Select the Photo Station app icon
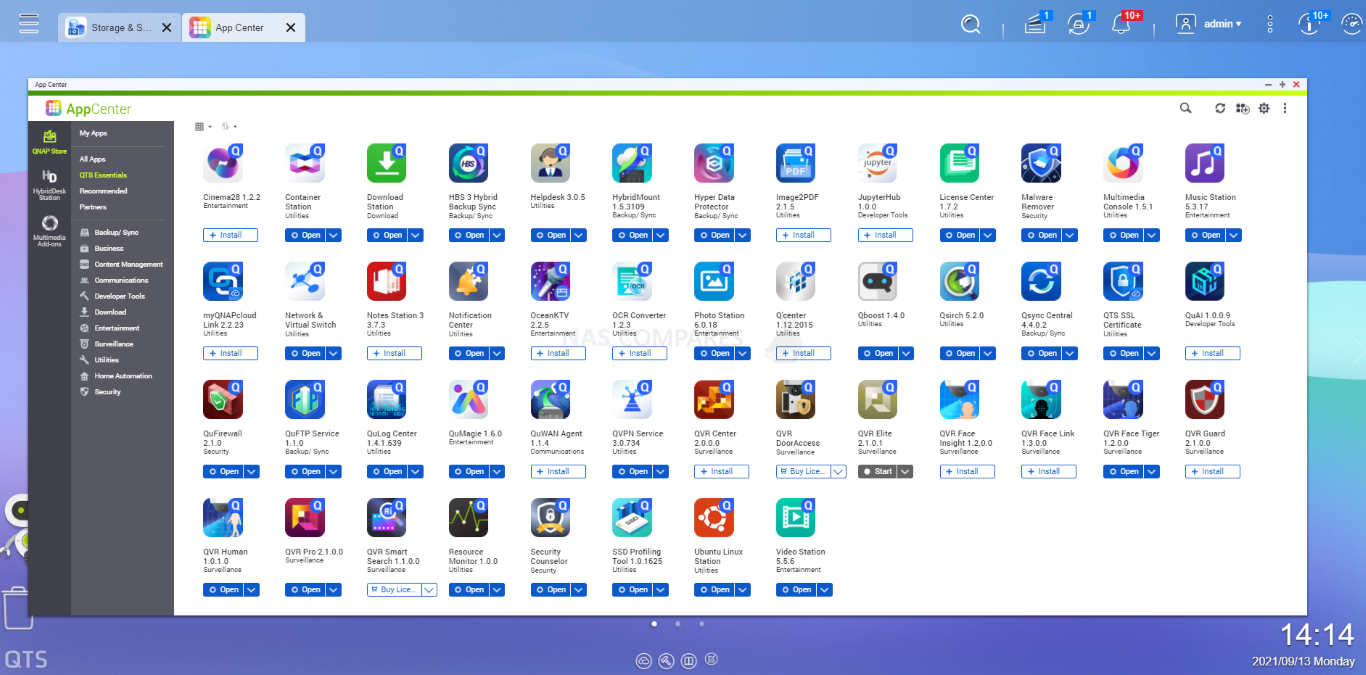The image size is (1366, 675). [x=714, y=281]
